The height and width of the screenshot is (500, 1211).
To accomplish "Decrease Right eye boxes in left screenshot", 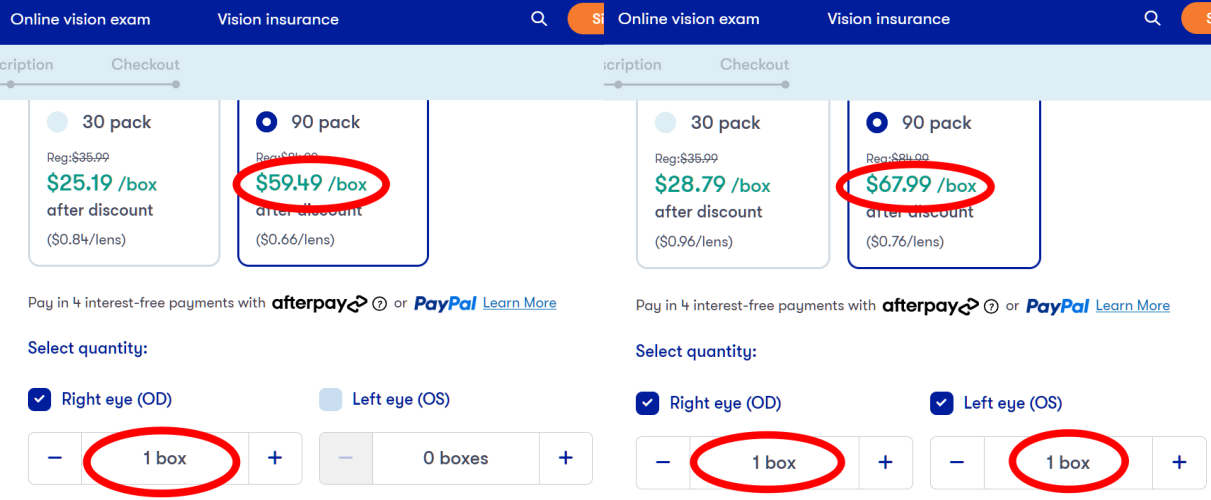I will (55, 458).
